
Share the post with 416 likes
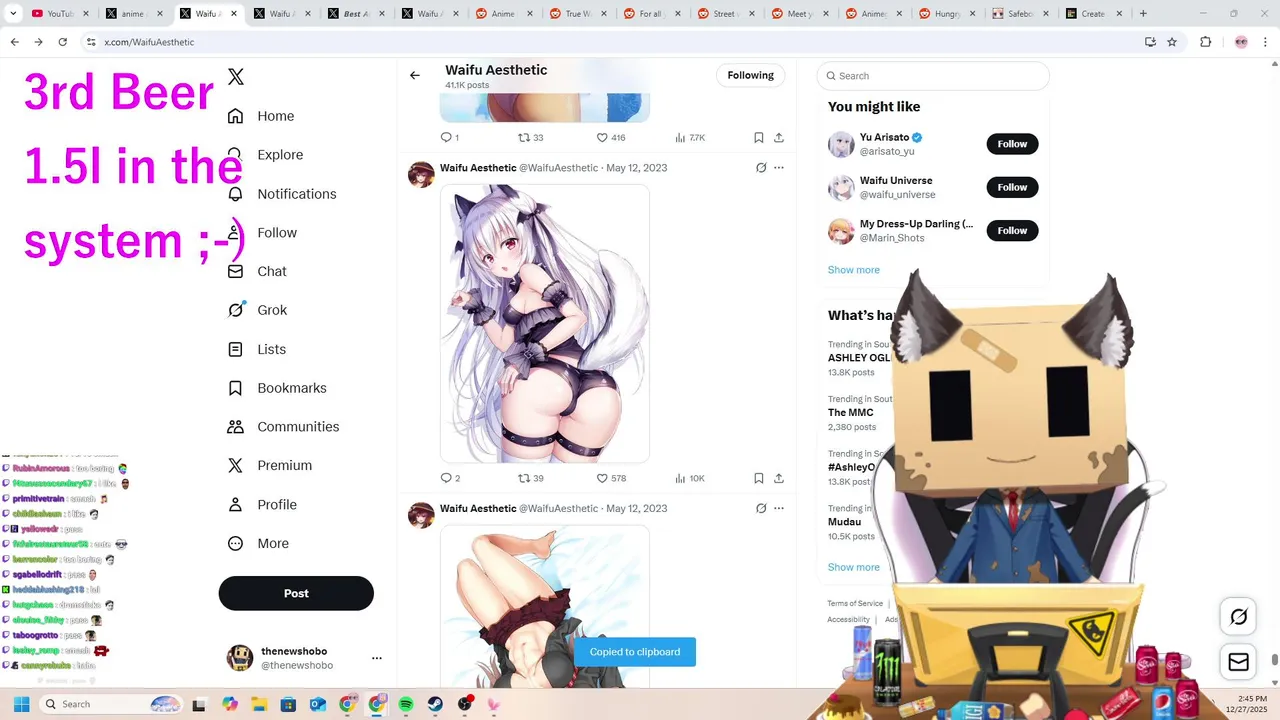pos(779,138)
